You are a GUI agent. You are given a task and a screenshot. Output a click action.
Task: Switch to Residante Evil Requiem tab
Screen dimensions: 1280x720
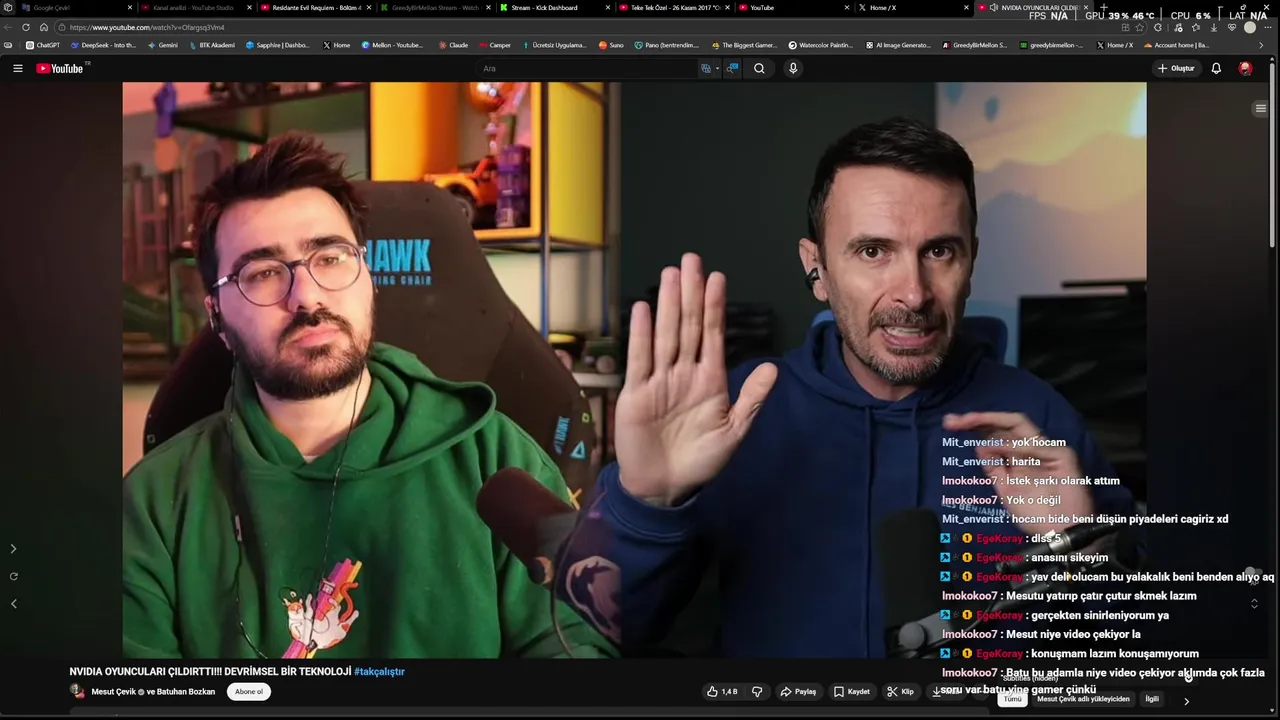[316, 7]
